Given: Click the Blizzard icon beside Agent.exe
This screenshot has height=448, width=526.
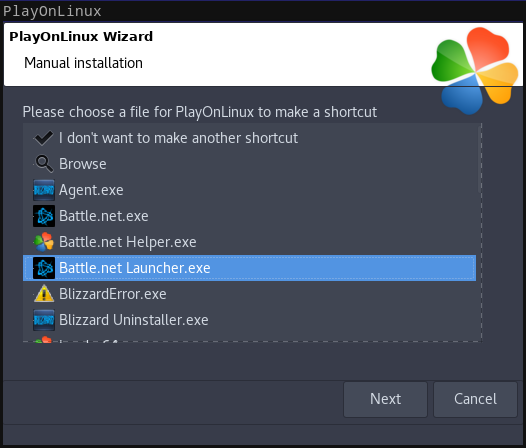Looking at the screenshot, I should click(x=44, y=190).
